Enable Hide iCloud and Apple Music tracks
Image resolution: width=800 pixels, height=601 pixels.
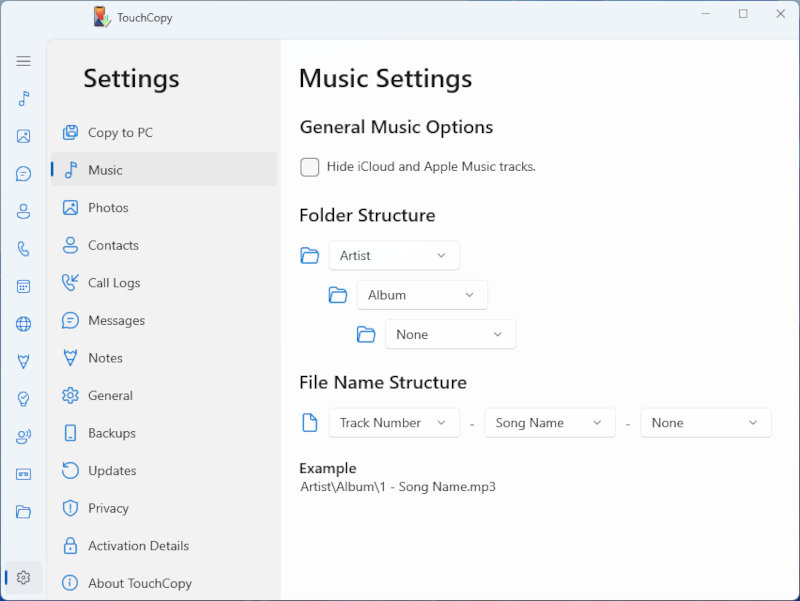click(x=310, y=167)
